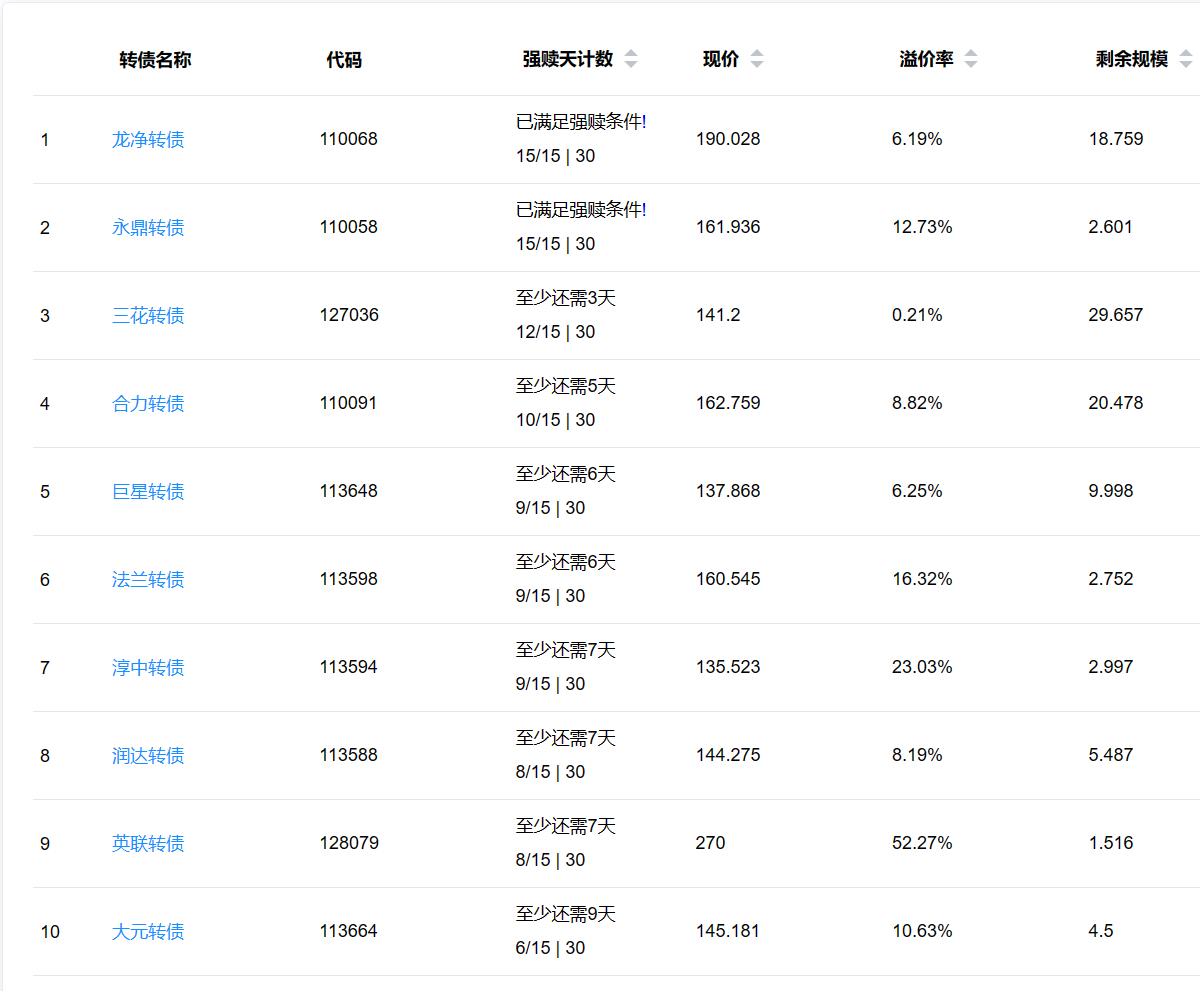Click the 代码 column header
This screenshot has width=1200, height=991.
pos(344,60)
